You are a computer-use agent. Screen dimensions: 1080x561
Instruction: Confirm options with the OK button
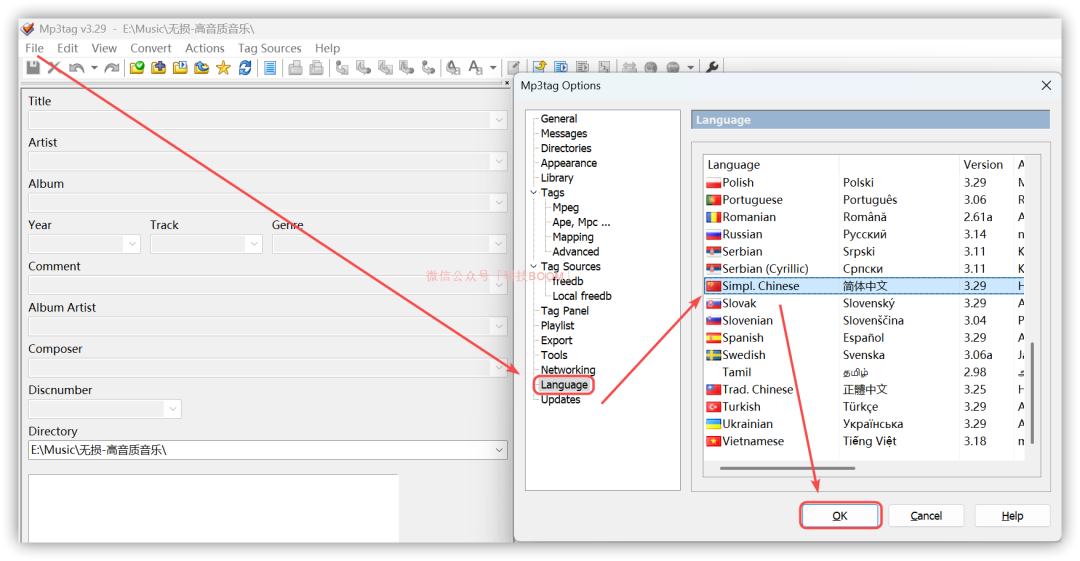(x=840, y=516)
